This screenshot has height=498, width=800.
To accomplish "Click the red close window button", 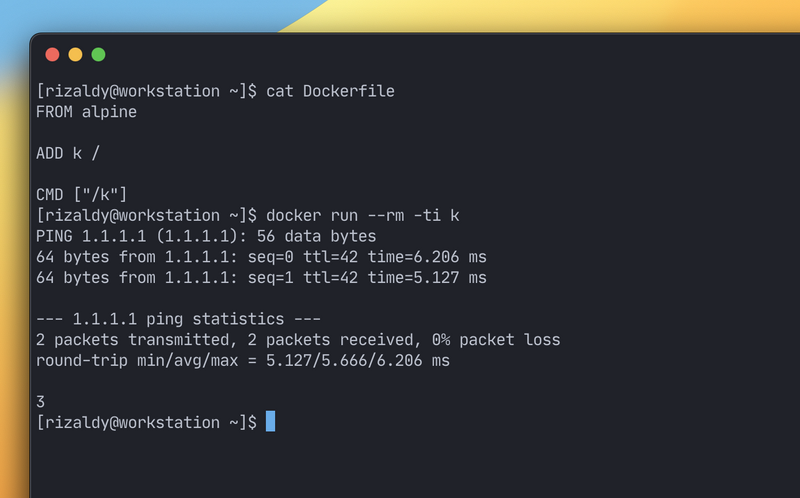I will [51, 55].
